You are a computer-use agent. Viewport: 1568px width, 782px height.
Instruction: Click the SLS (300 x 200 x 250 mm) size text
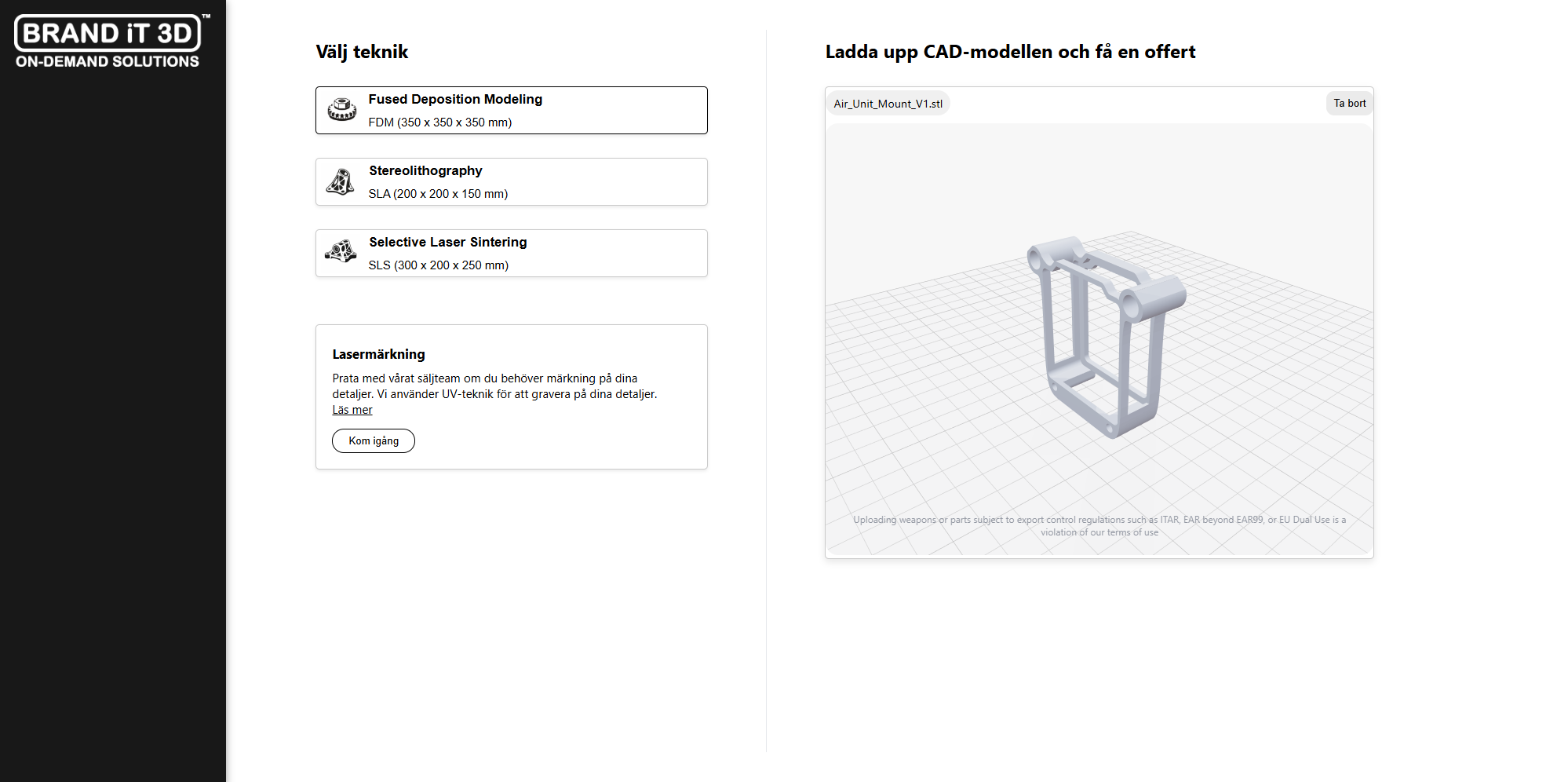(x=438, y=265)
